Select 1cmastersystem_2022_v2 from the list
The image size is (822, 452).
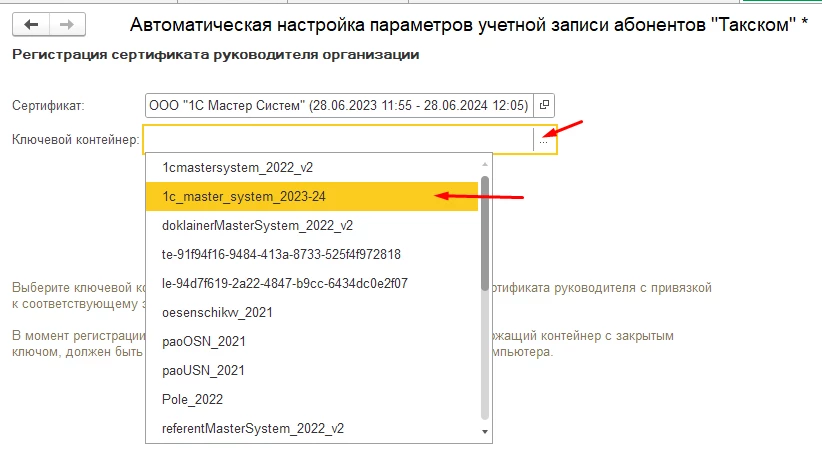(x=312, y=167)
